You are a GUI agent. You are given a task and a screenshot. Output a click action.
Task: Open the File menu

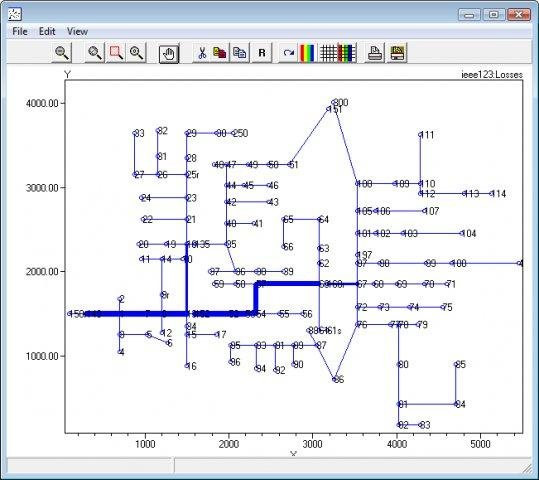click(x=20, y=31)
